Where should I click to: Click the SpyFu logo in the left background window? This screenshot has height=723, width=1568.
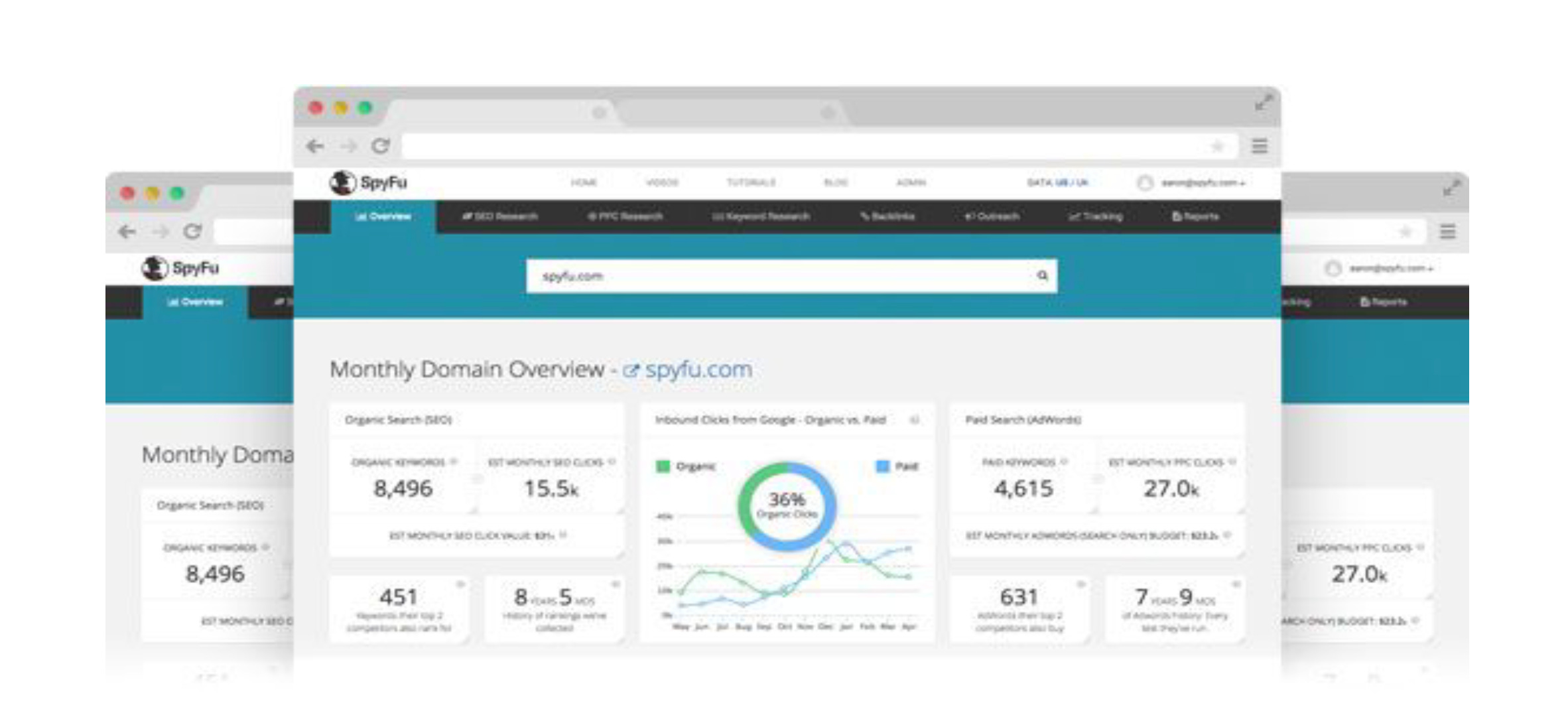point(180,268)
